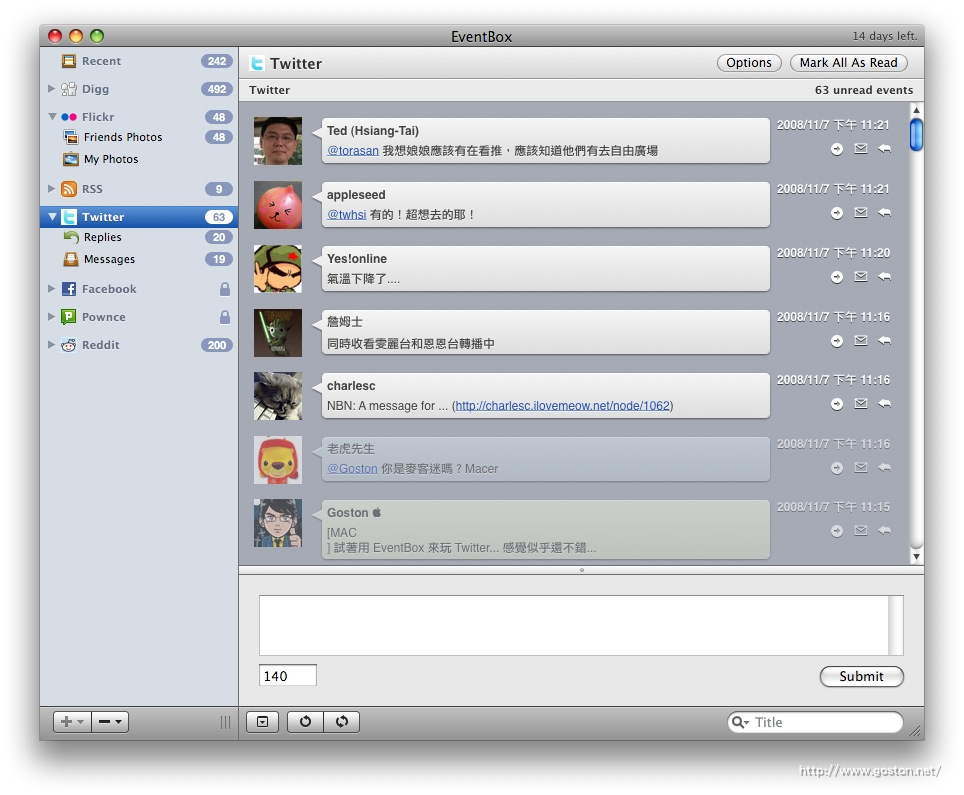Toggle the compose pane with boxed-arrow button
Viewport: 964px width, 795px height.
263,722
